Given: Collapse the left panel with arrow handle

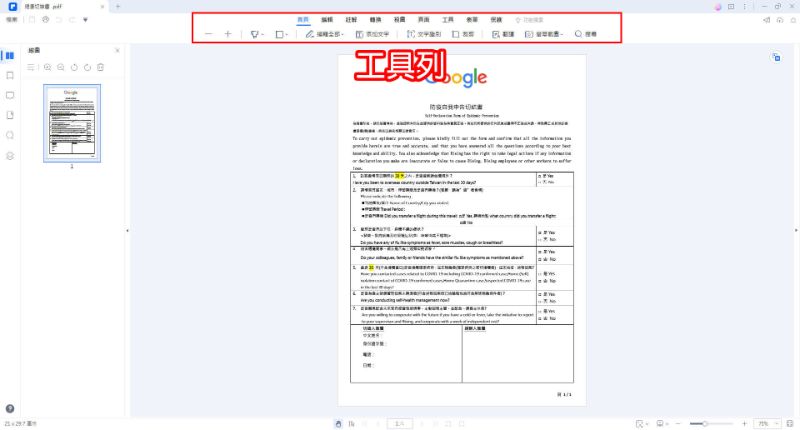Looking at the screenshot, I should (x=127, y=231).
